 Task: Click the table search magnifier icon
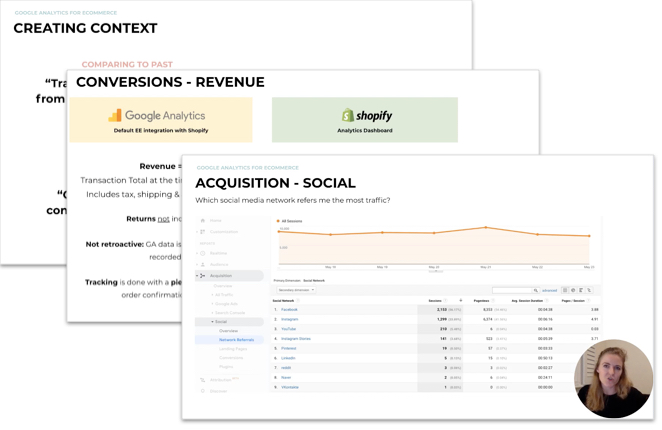pyautogui.click(x=536, y=290)
